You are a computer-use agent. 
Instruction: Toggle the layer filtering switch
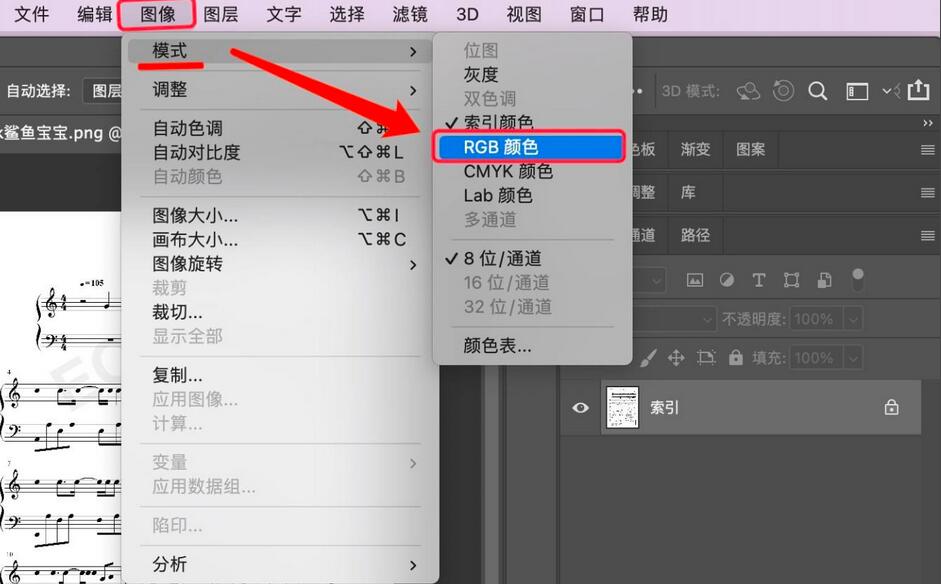pos(857,278)
